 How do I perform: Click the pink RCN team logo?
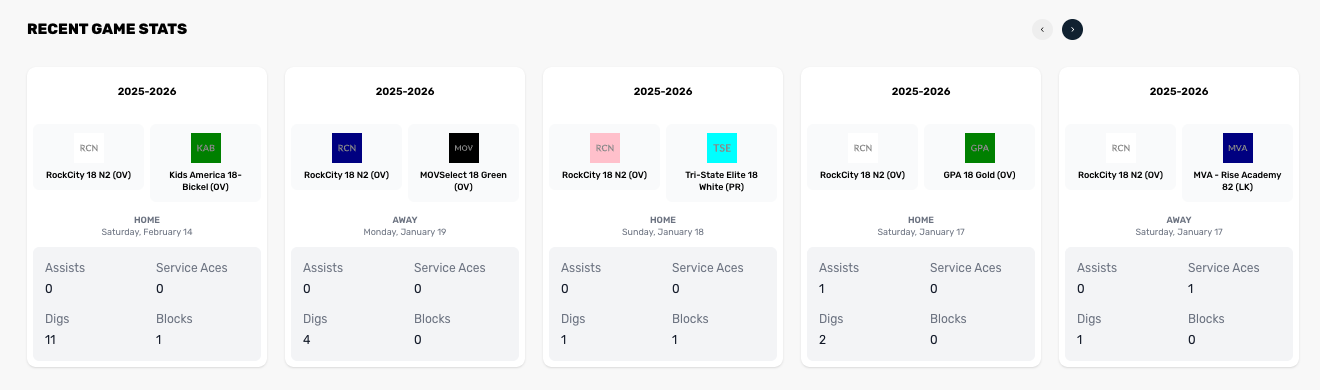pos(605,148)
